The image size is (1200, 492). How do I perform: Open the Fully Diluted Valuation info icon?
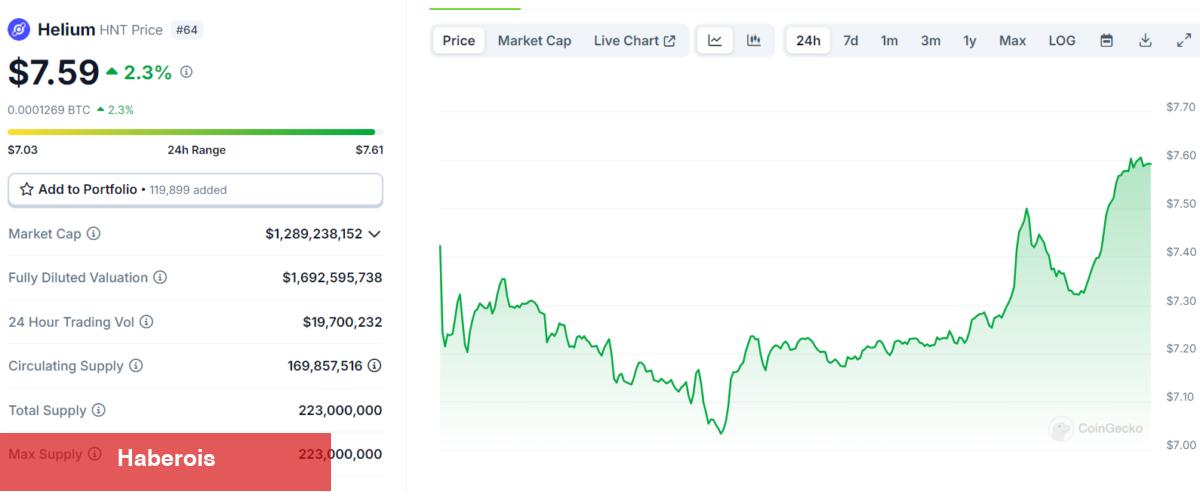pyautogui.click(x=160, y=278)
